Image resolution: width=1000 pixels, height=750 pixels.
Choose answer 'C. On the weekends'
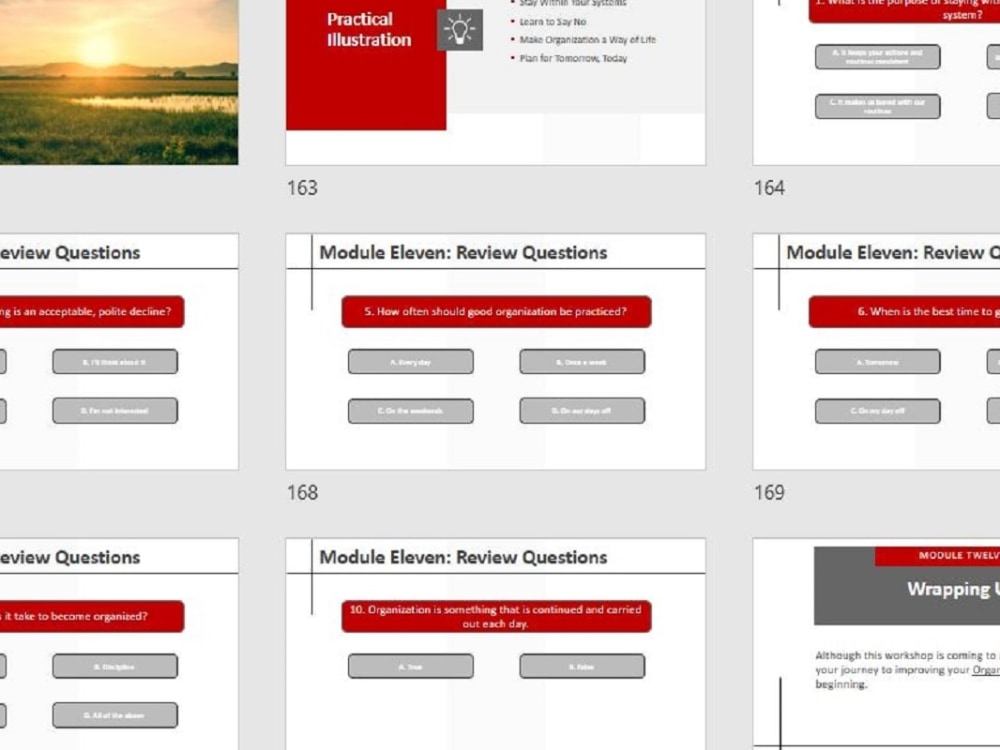411,411
